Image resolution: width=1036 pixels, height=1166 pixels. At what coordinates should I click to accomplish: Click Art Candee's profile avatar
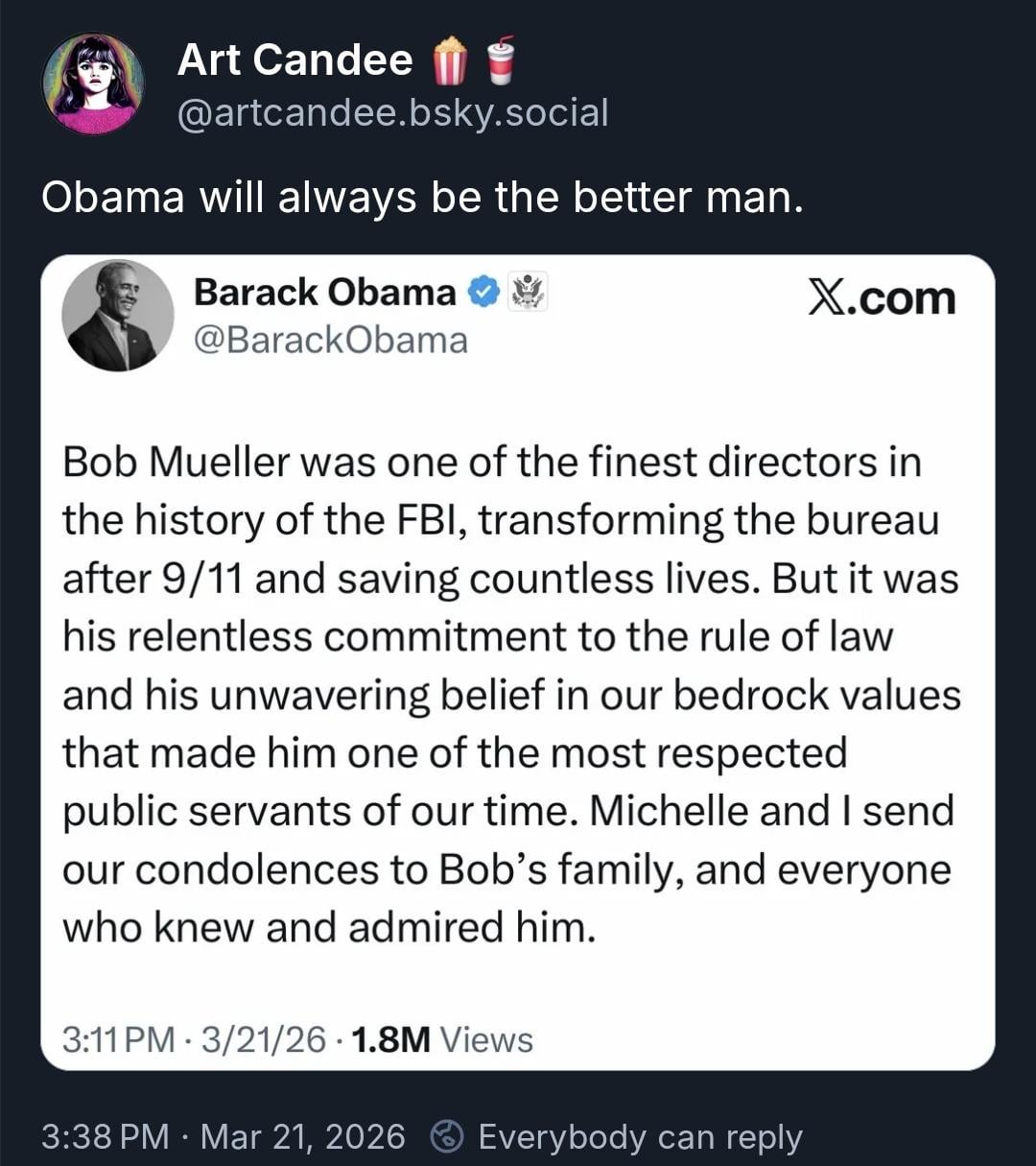[x=93, y=83]
